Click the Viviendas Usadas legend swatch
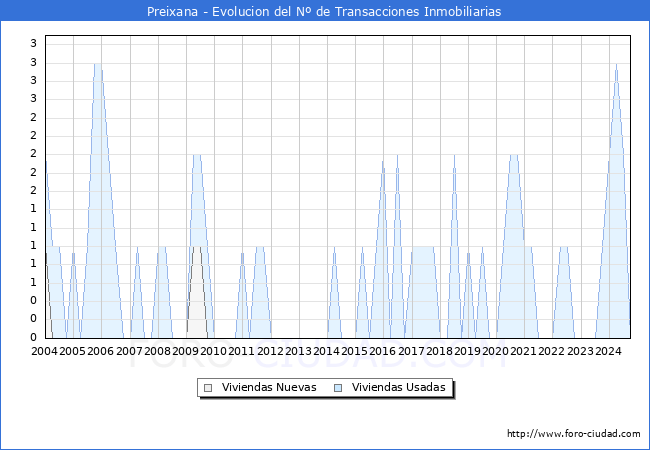This screenshot has width=650, height=450. [338, 388]
